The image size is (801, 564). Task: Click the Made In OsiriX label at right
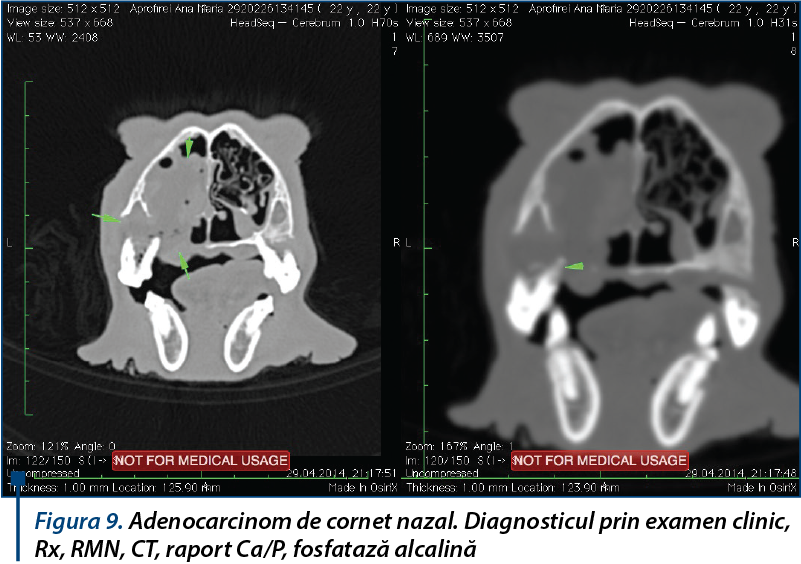tap(762, 488)
